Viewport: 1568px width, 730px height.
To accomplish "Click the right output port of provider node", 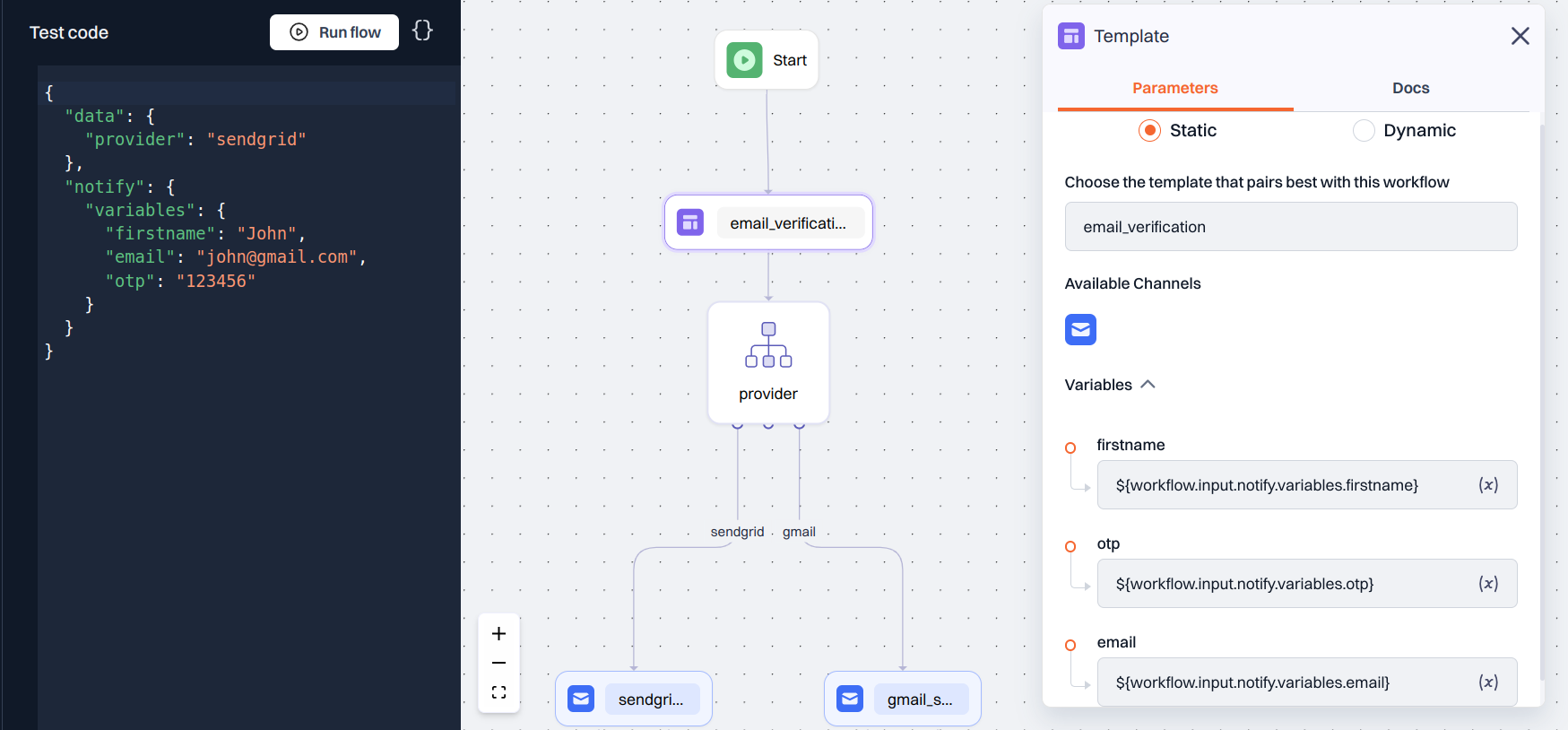I will [x=800, y=424].
